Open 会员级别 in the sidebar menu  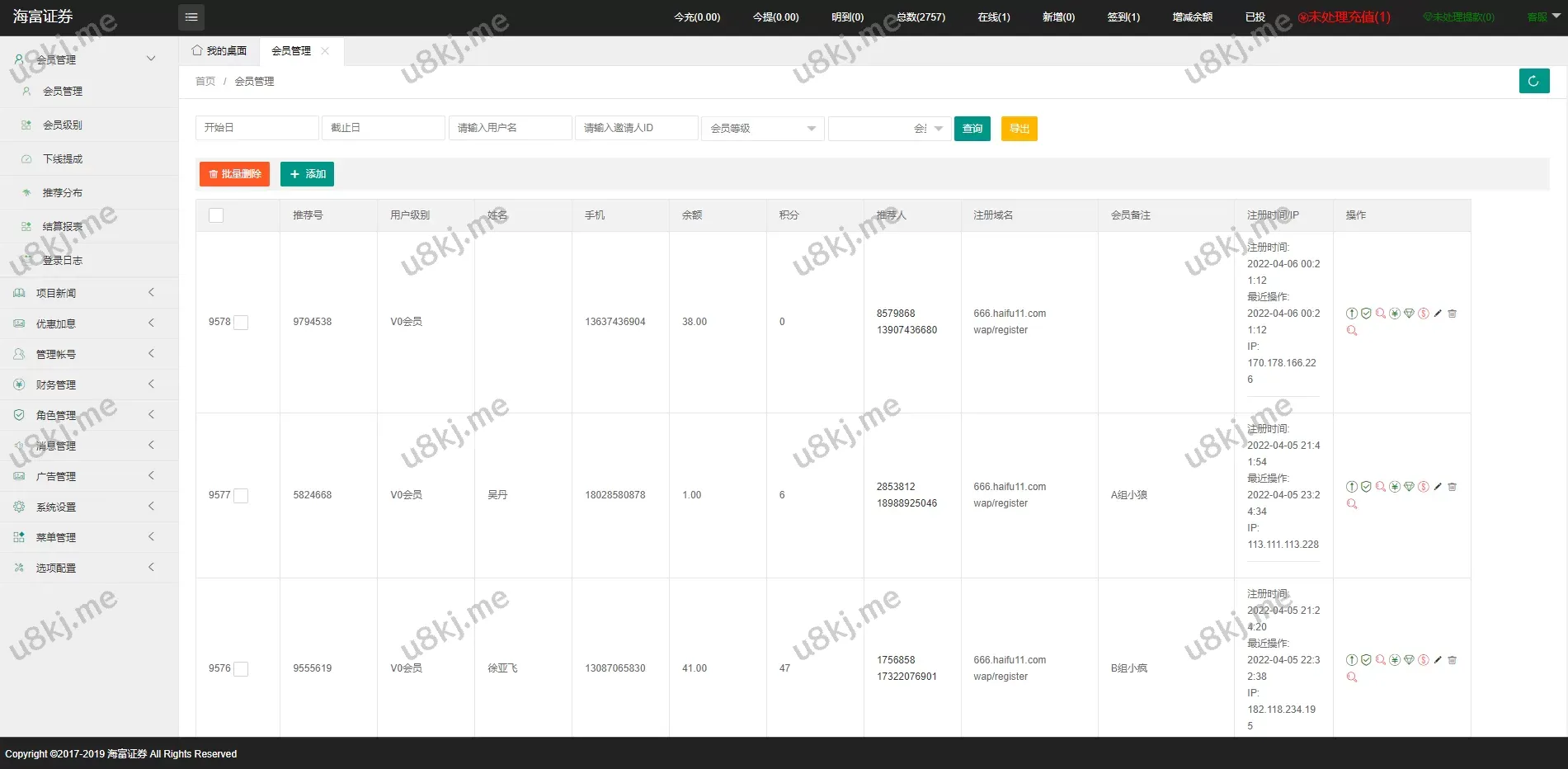(63, 125)
